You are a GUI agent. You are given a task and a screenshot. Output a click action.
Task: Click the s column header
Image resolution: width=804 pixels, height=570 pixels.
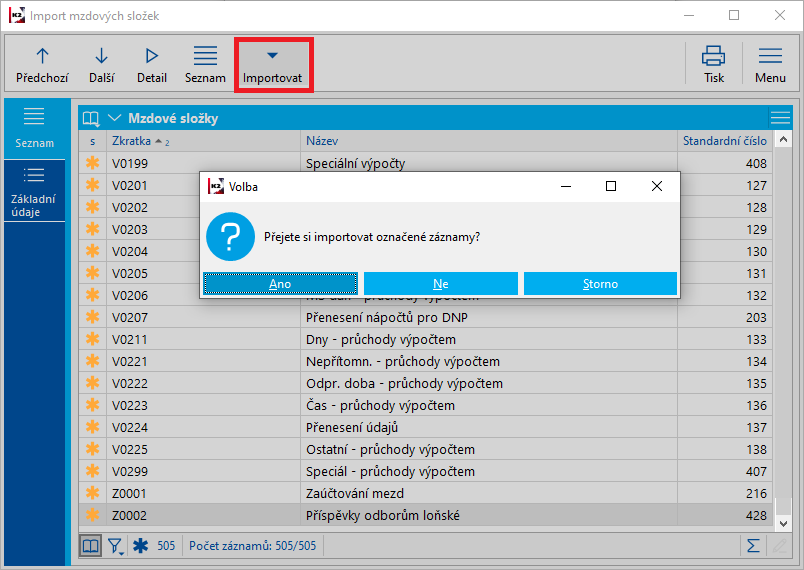click(92, 141)
